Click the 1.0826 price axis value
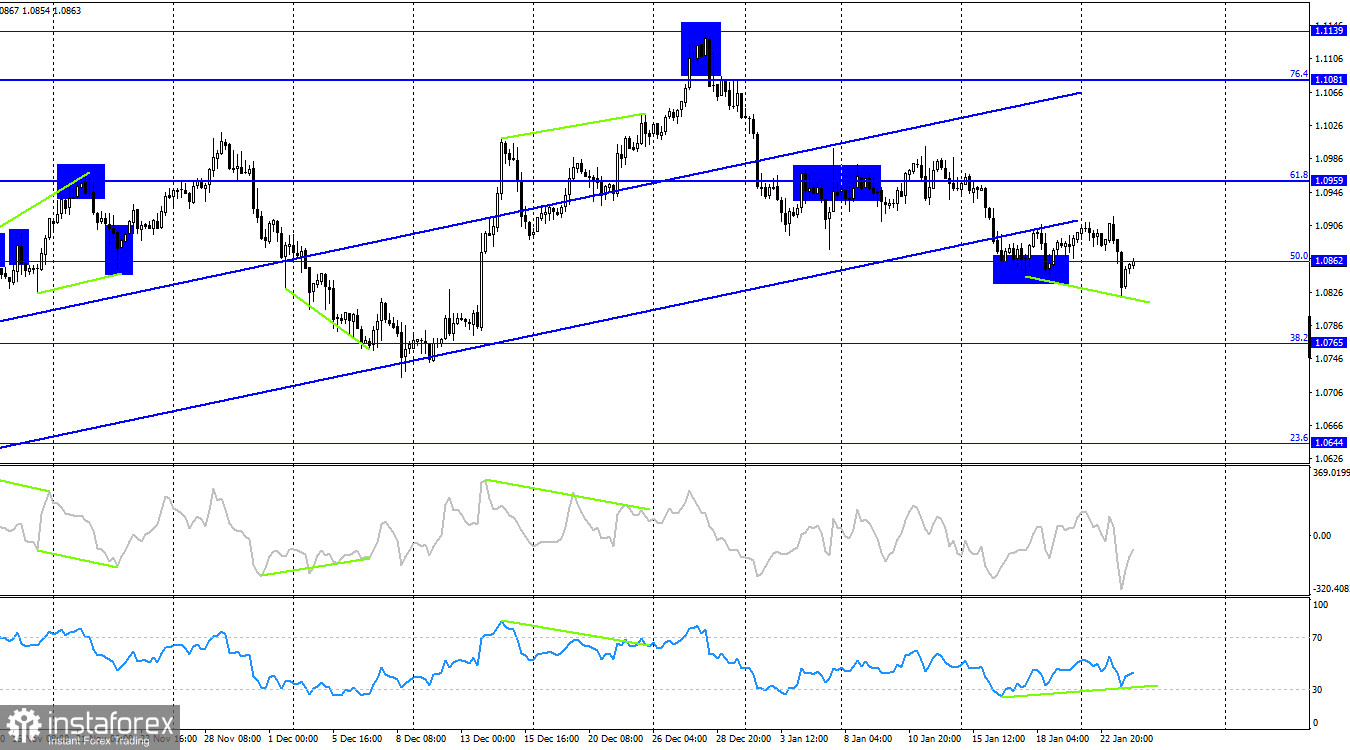The width and height of the screenshot is (1350, 750). pyautogui.click(x=1329, y=292)
